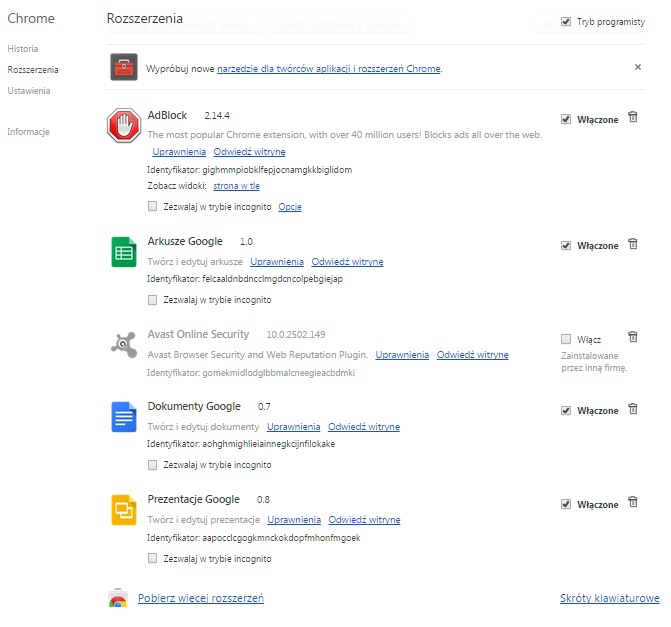
Task: Click AdBlock version number 2.14.4
Action: pyautogui.click(x=217, y=116)
